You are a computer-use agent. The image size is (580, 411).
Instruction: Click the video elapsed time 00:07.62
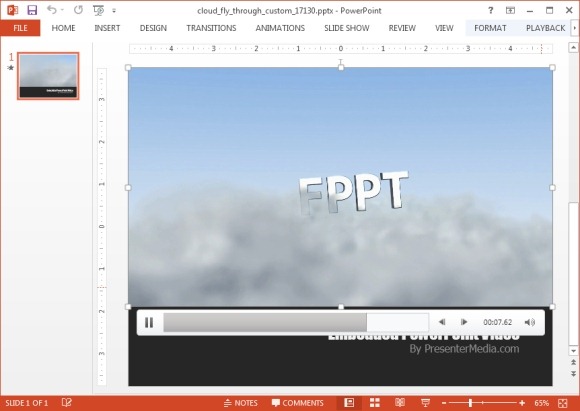click(x=498, y=322)
